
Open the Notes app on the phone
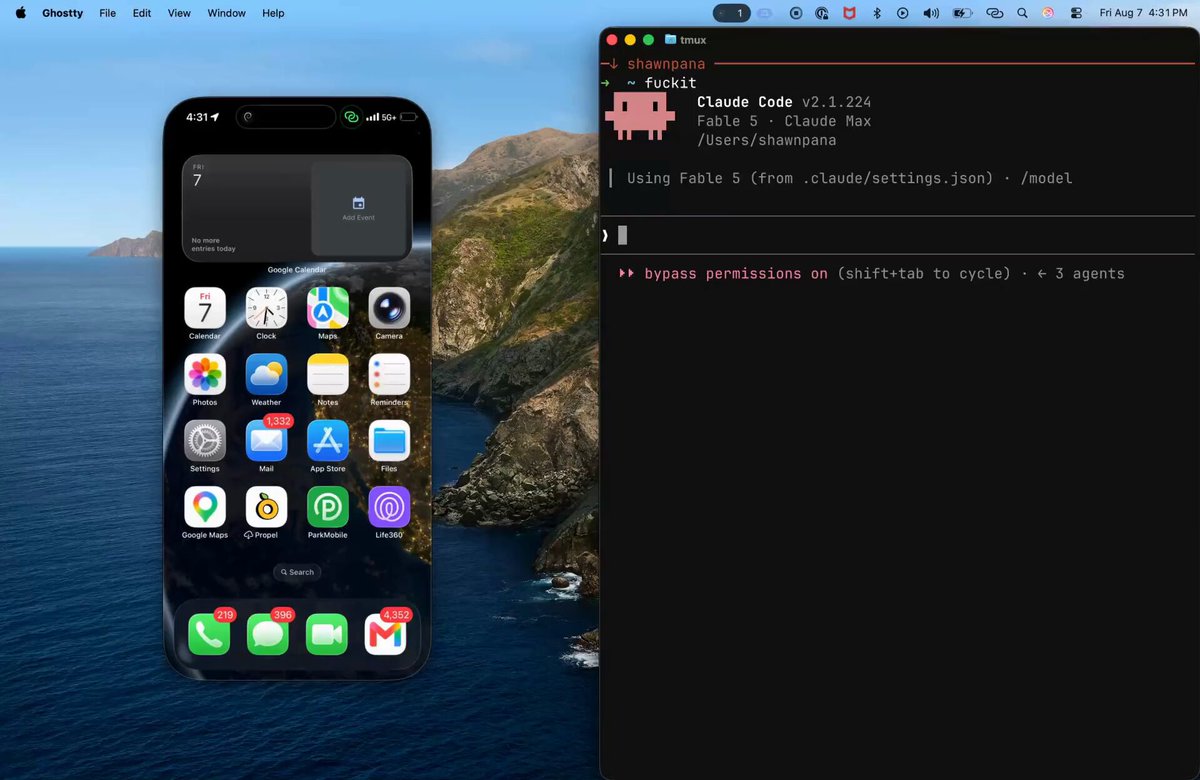pyautogui.click(x=328, y=374)
